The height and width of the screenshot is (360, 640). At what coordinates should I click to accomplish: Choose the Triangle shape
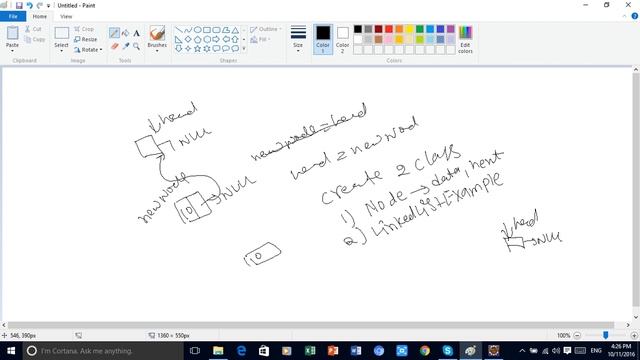(x=236, y=30)
